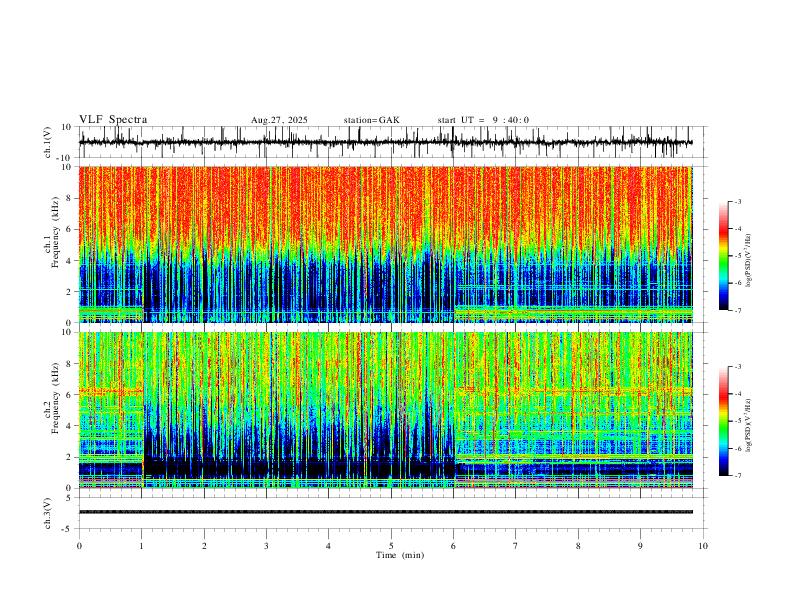The width and height of the screenshot is (792, 612).
Task: Click the ch.1 voltage waveform trace panel
Action: click(393, 142)
